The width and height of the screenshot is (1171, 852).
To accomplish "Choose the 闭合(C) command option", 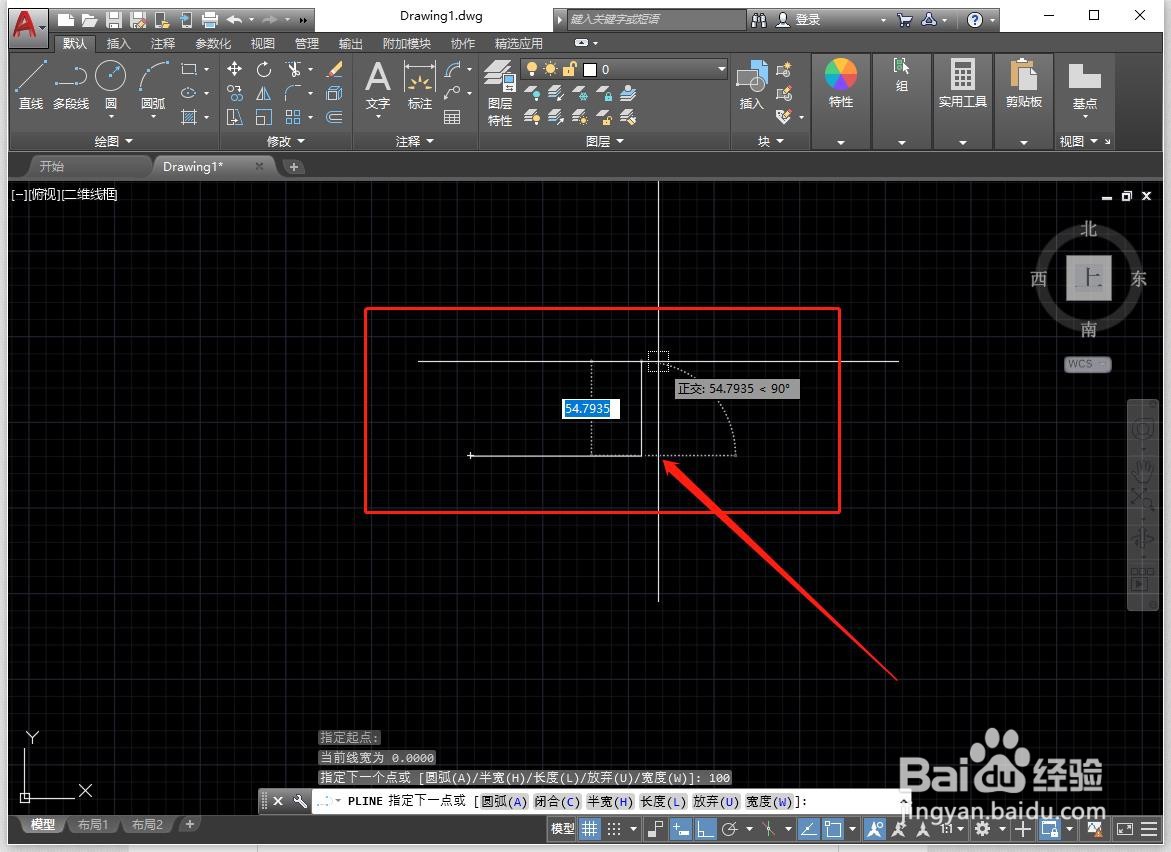I will 556,801.
